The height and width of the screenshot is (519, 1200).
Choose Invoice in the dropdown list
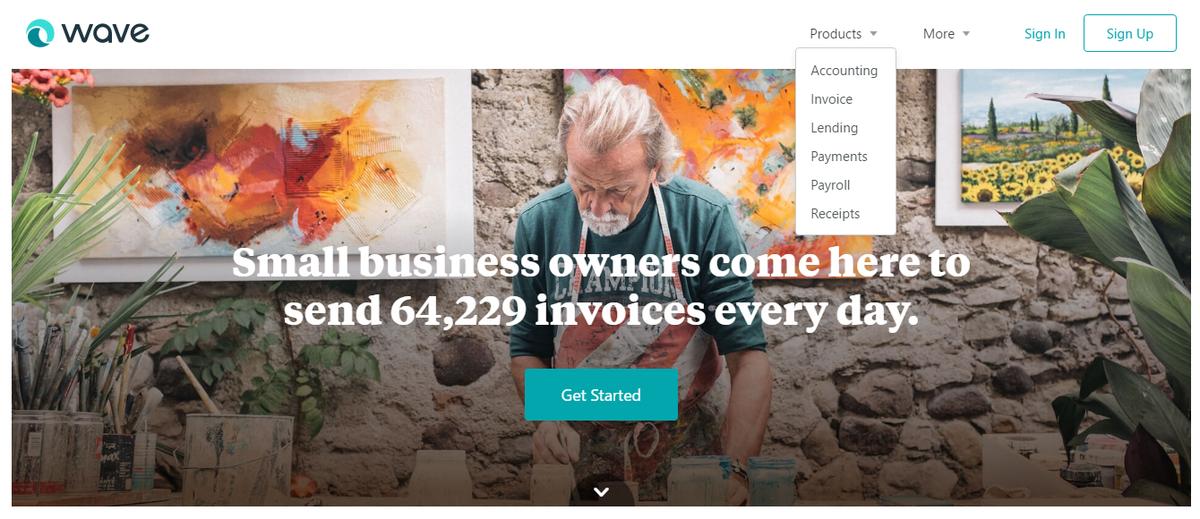point(831,99)
